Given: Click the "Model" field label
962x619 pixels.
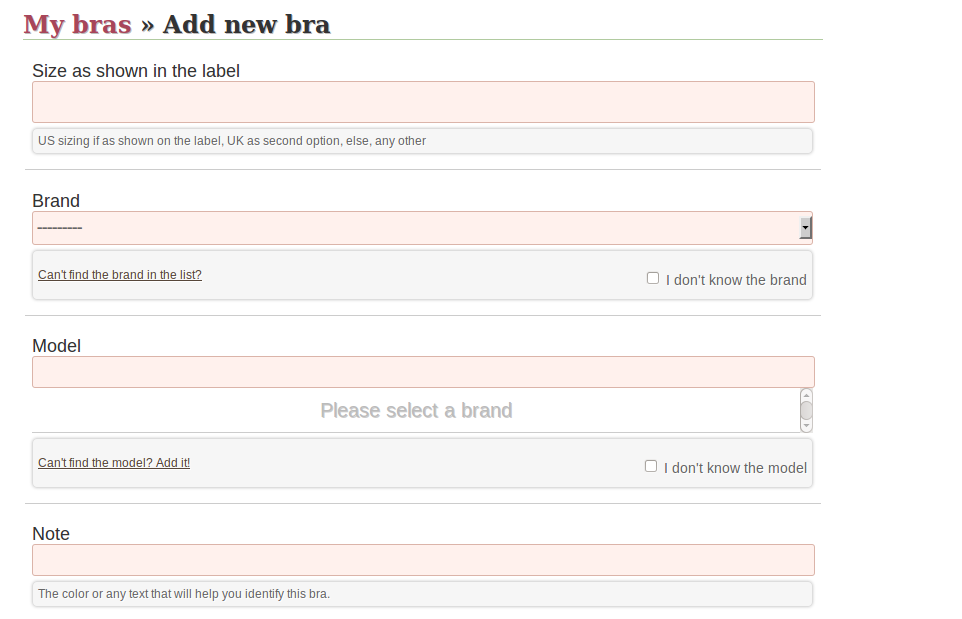Looking at the screenshot, I should point(56,346).
